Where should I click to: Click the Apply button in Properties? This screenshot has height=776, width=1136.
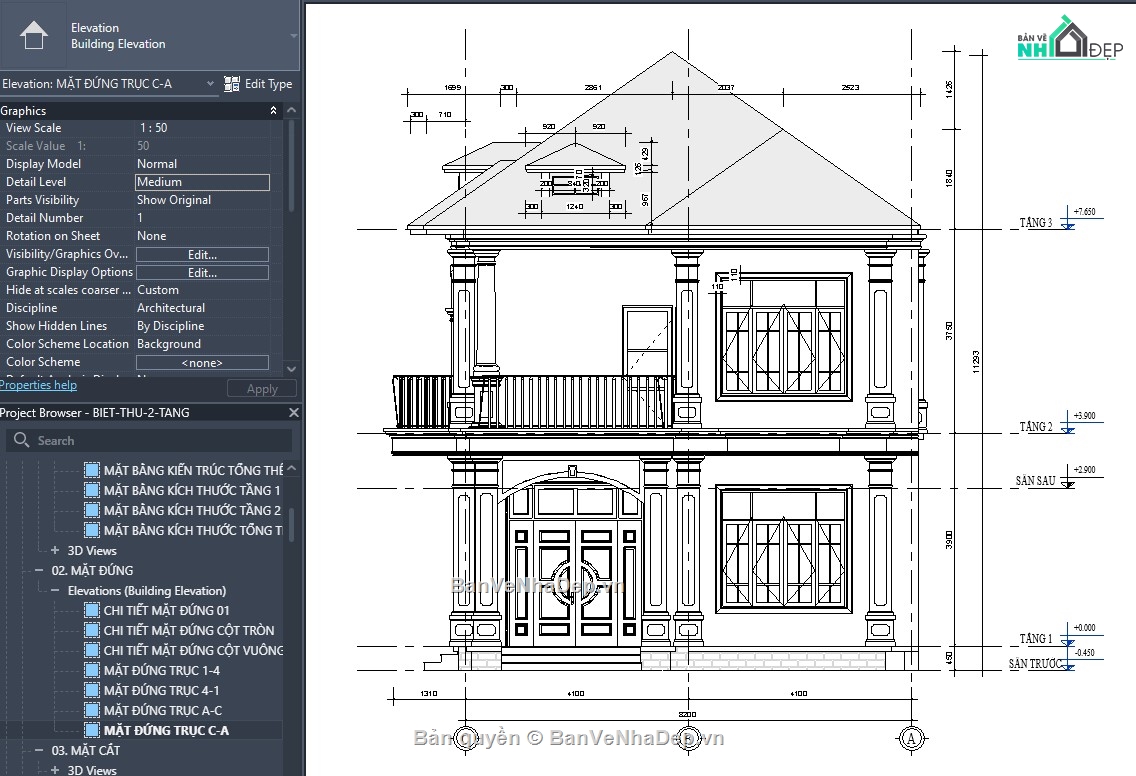262,389
